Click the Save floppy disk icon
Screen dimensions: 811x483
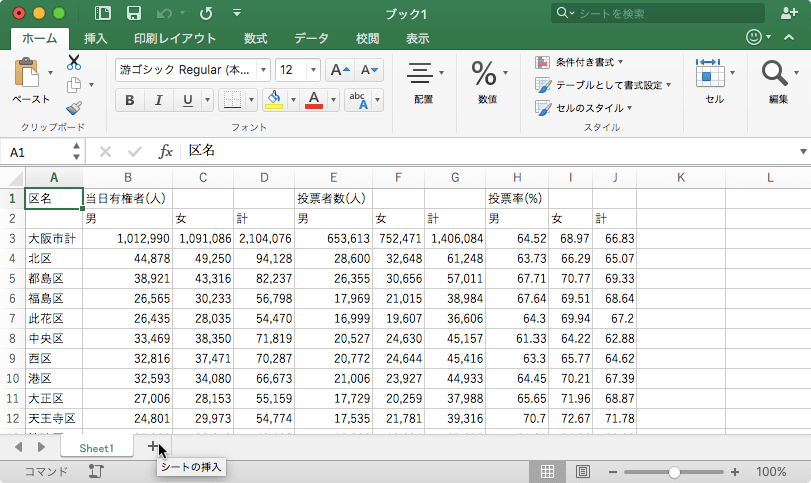[134, 13]
